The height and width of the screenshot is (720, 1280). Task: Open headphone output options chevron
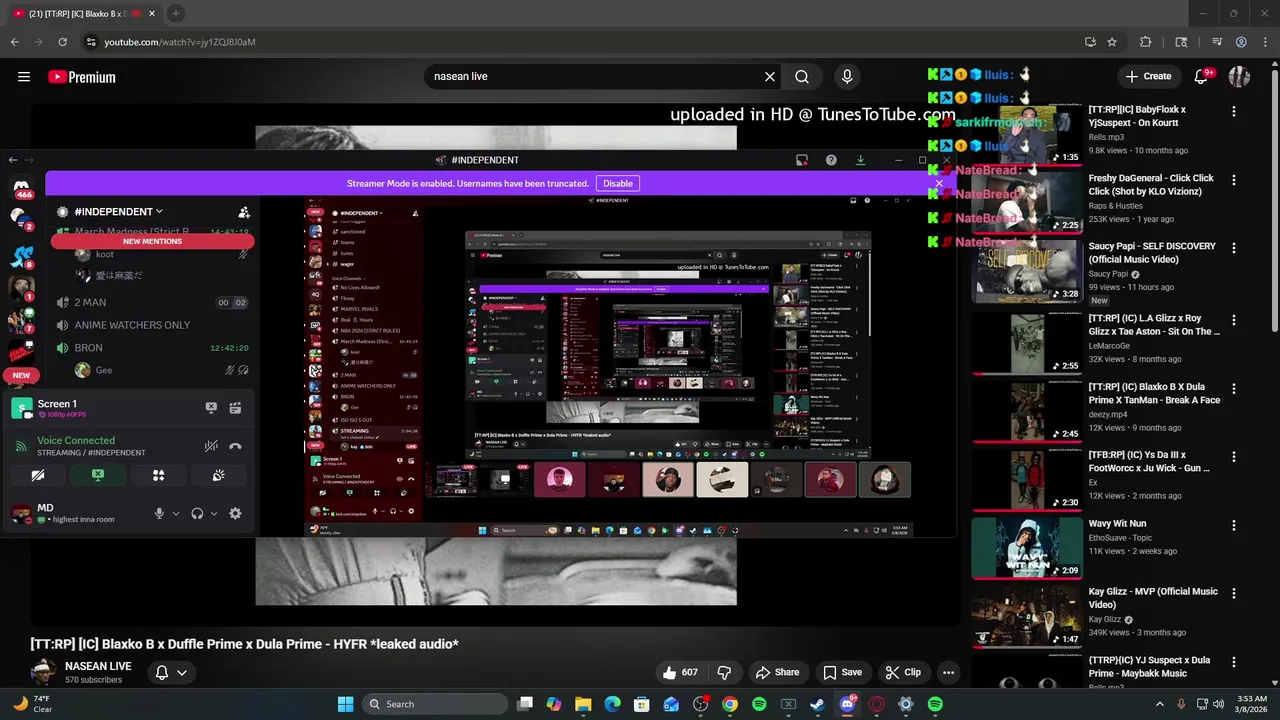[214, 513]
